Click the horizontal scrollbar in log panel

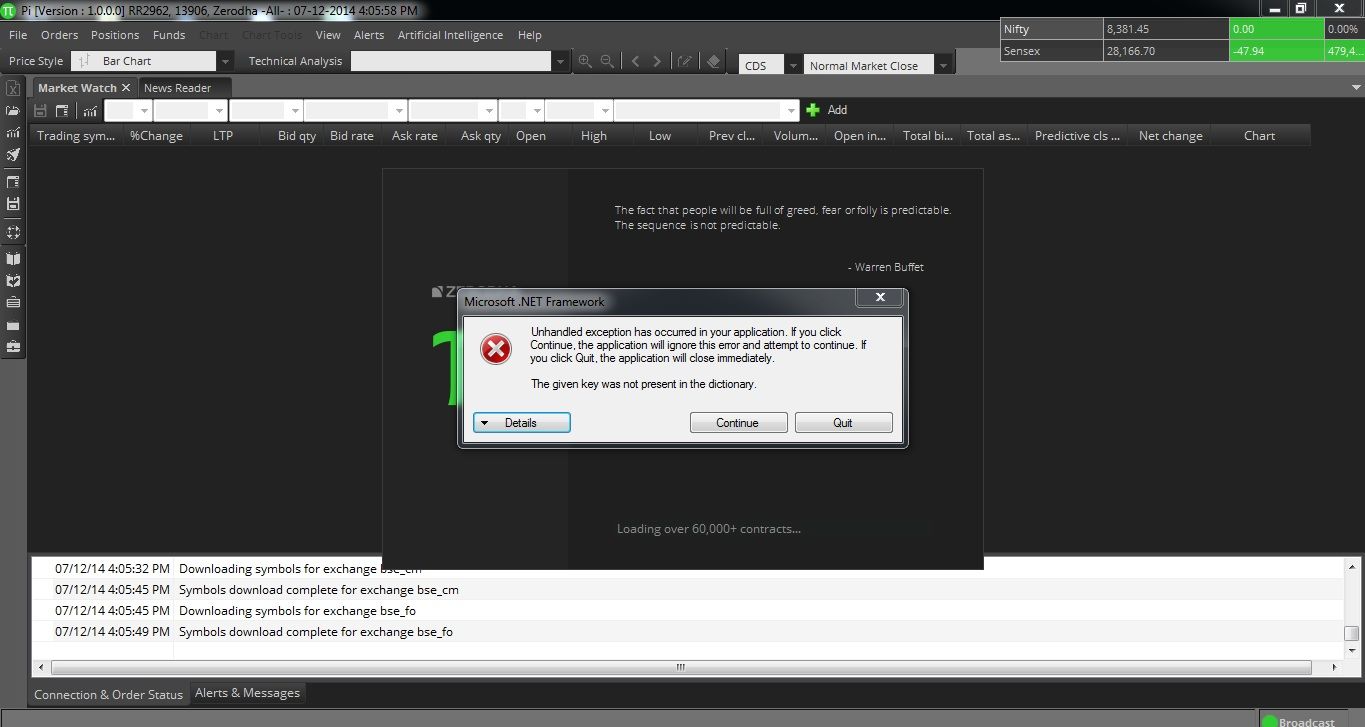click(x=681, y=667)
